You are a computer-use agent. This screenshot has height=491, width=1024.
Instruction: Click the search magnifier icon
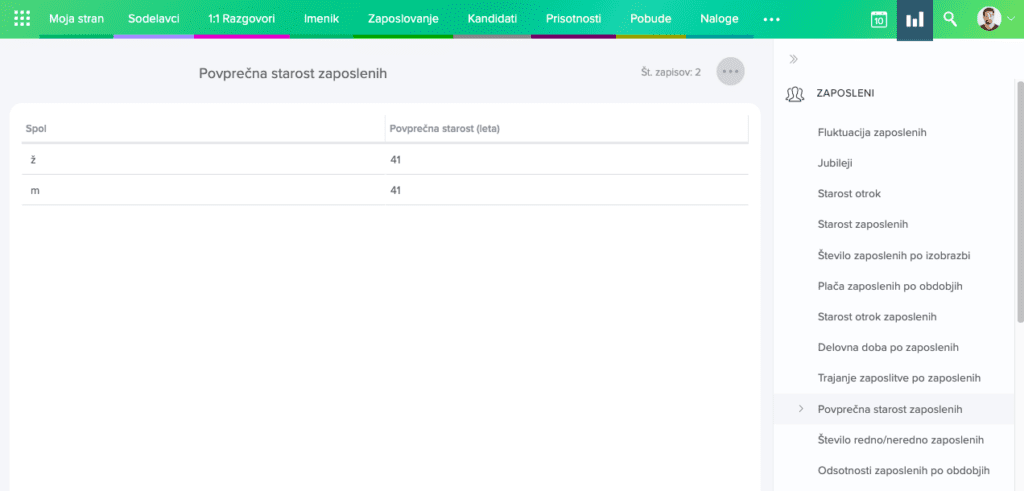pos(950,19)
